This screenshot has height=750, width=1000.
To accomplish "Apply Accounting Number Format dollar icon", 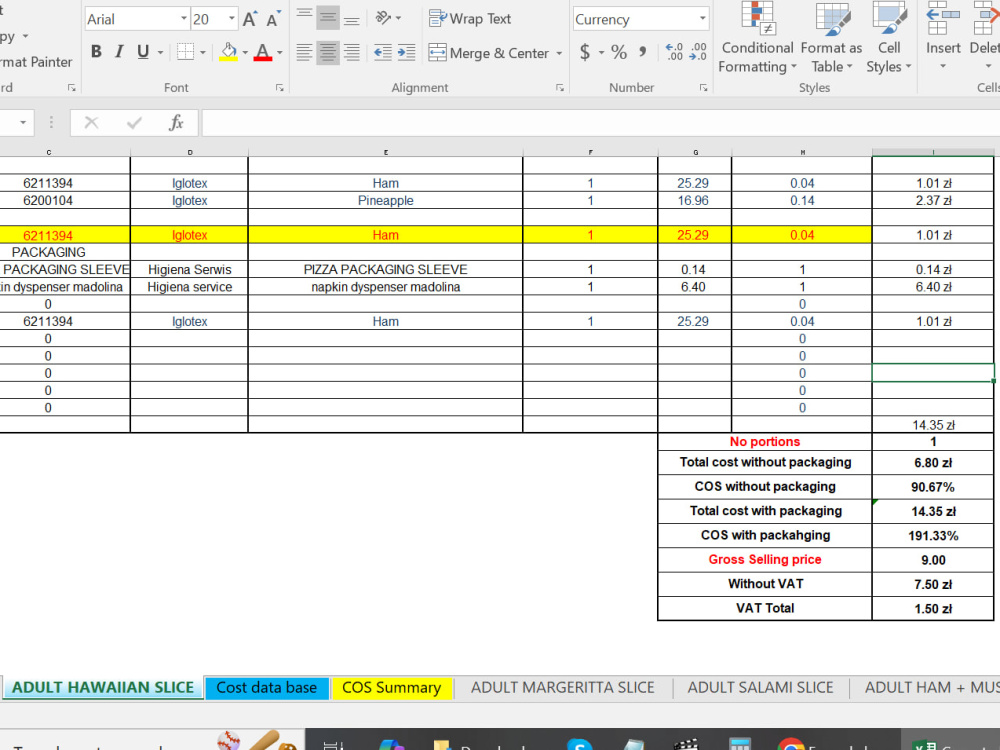I will 585,52.
